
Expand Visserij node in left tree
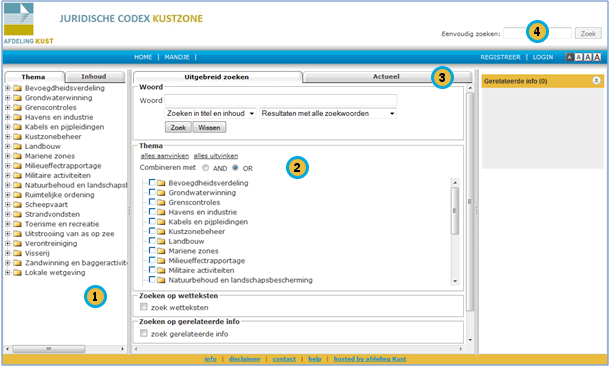coord(7,253)
